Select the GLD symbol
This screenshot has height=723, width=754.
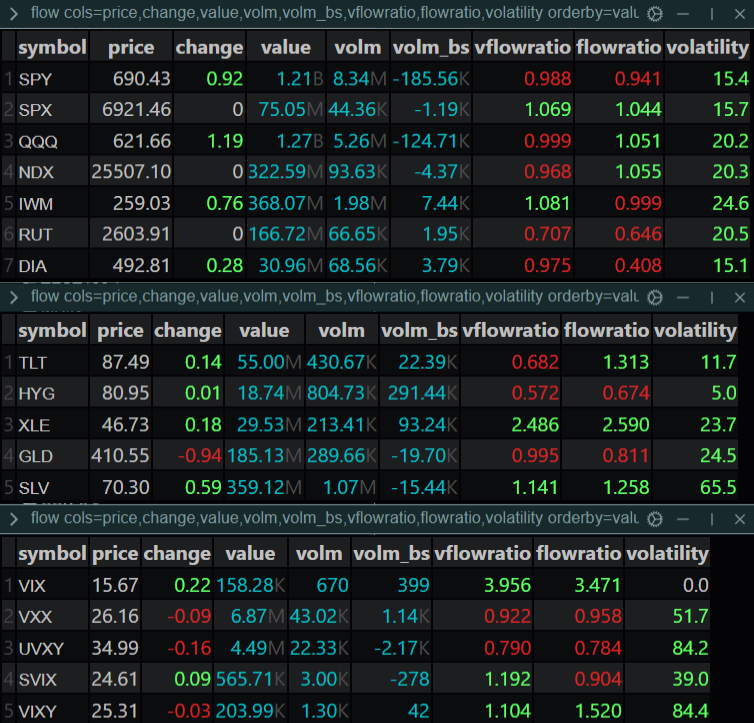tap(36, 456)
